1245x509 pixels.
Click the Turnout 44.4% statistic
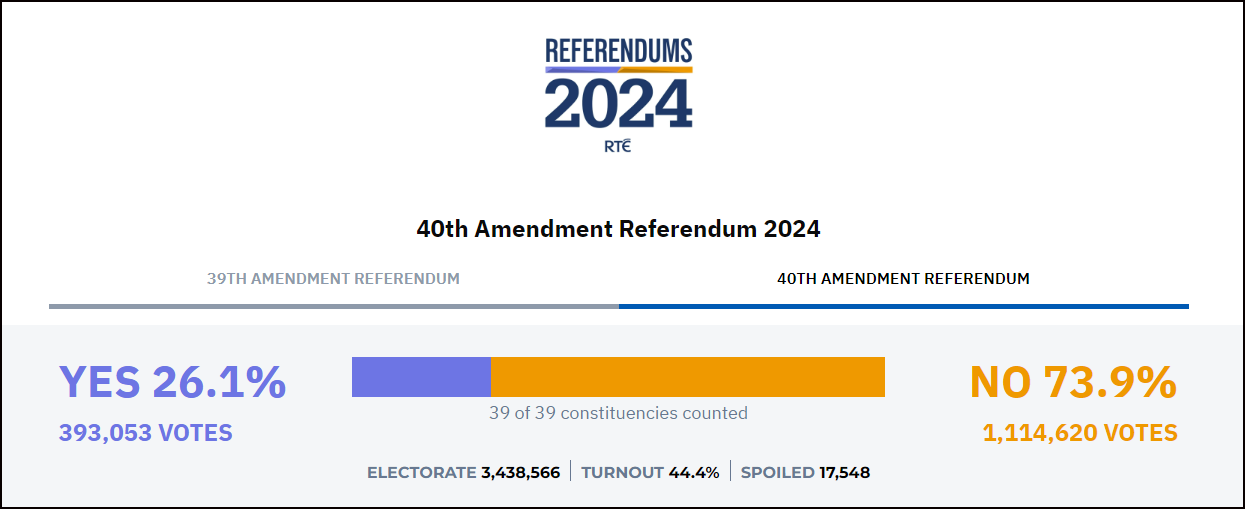click(x=650, y=472)
